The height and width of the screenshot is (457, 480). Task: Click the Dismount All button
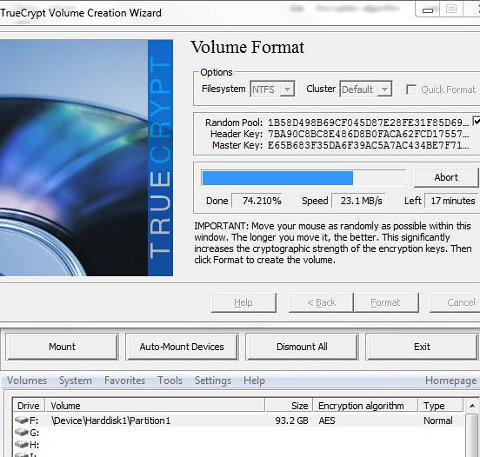[302, 347]
